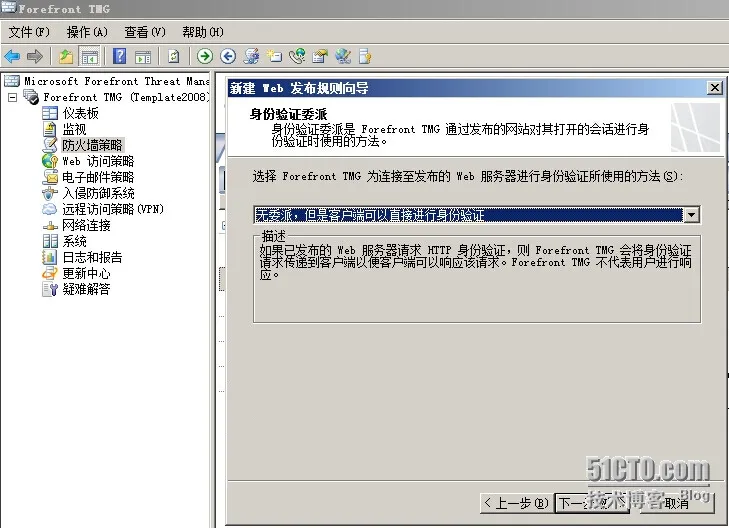Screen dimensions: 729x528
Task: Select Forefront TMG (Template2008) tree label
Action: tap(126, 97)
